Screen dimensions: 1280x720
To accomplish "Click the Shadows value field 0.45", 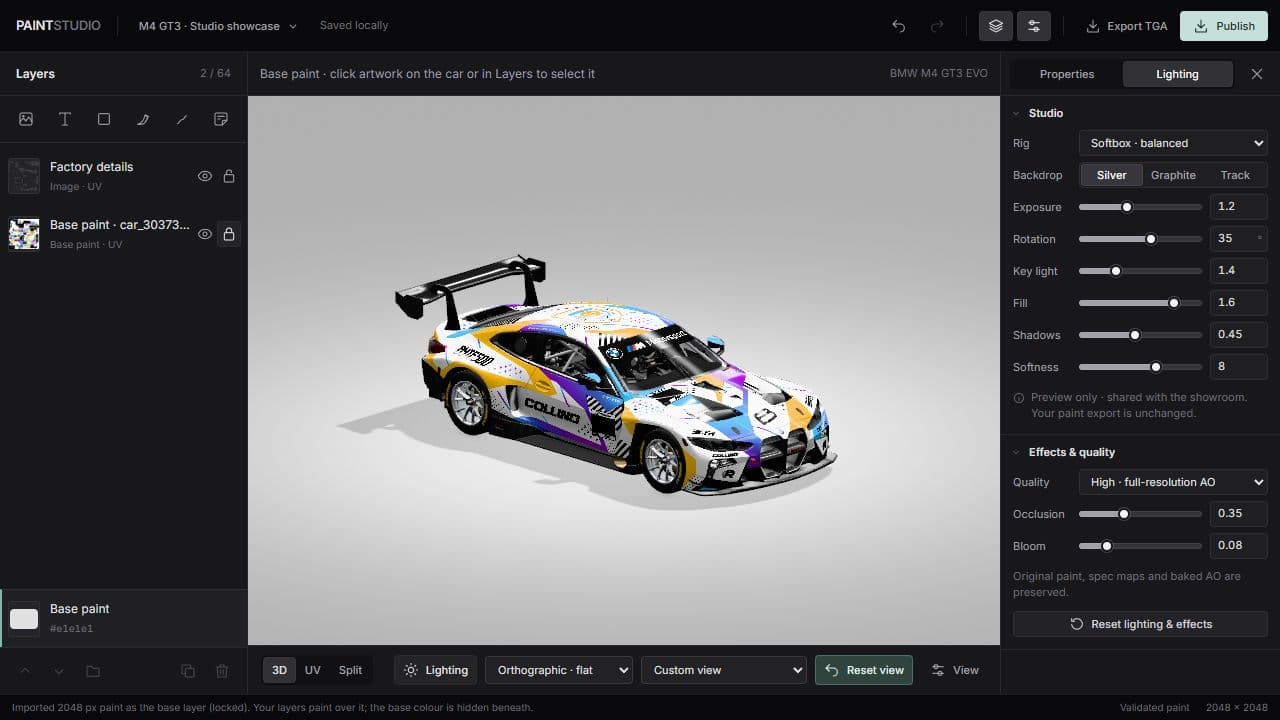I will pyautogui.click(x=1238, y=335).
